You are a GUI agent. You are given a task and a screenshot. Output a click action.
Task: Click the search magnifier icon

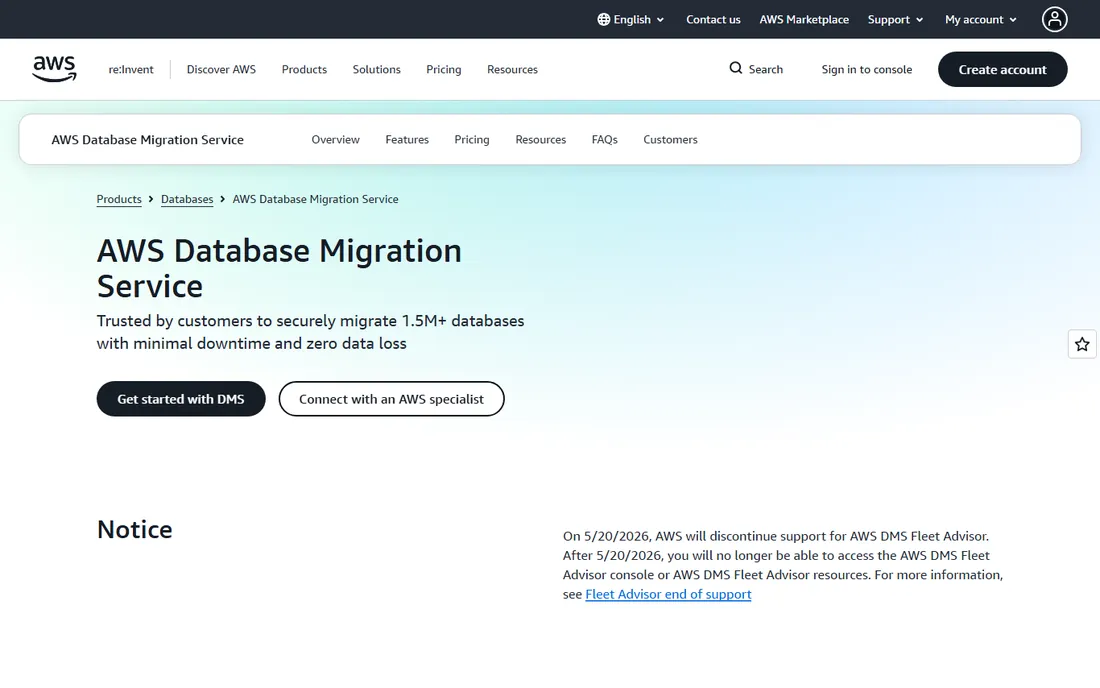tap(735, 68)
